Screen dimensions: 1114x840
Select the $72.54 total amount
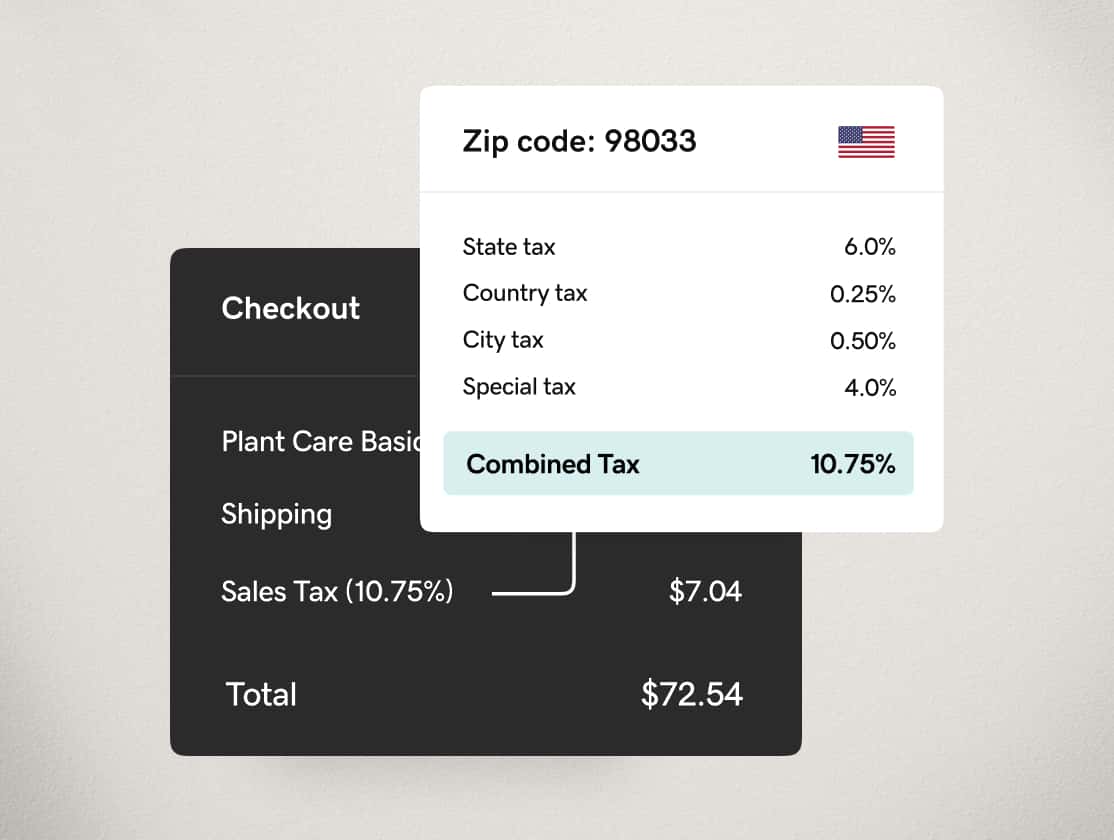[691, 694]
